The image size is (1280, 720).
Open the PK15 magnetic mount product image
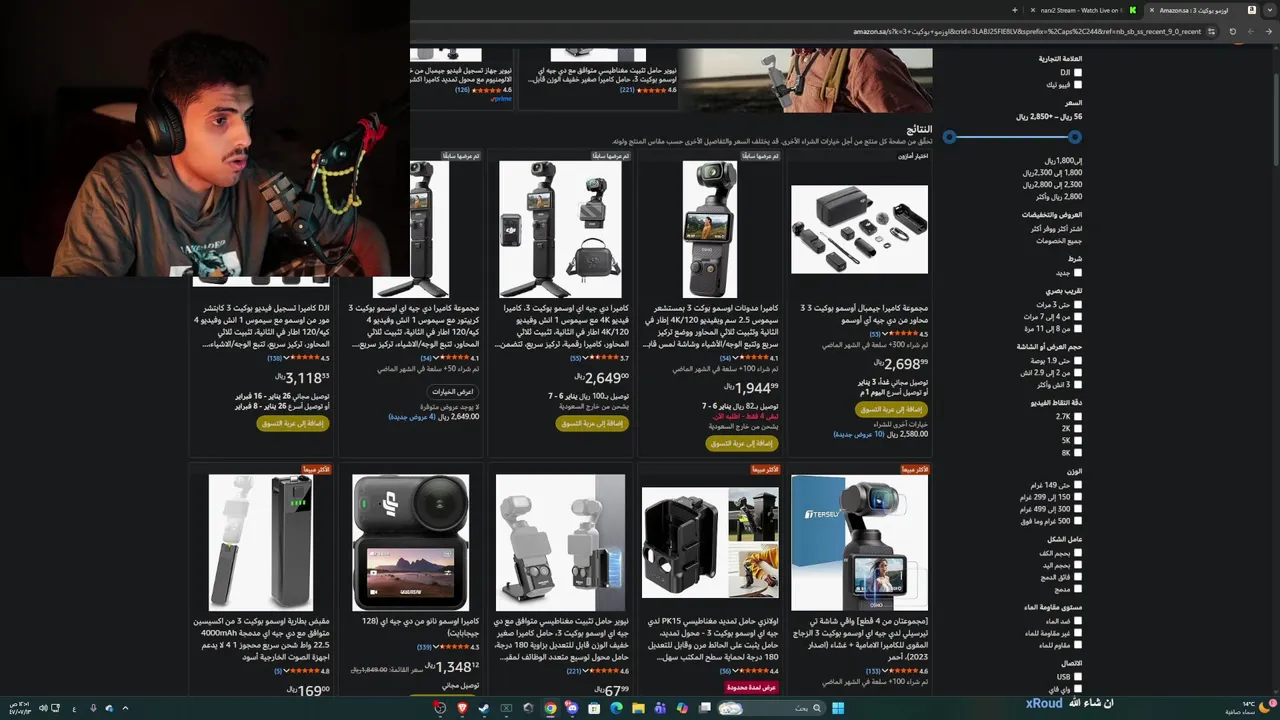point(710,542)
